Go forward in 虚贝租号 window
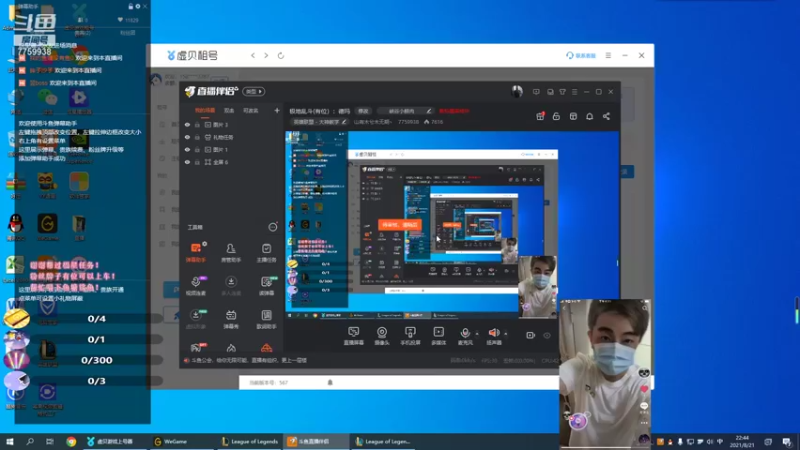The height and width of the screenshot is (450, 800). click(266, 55)
